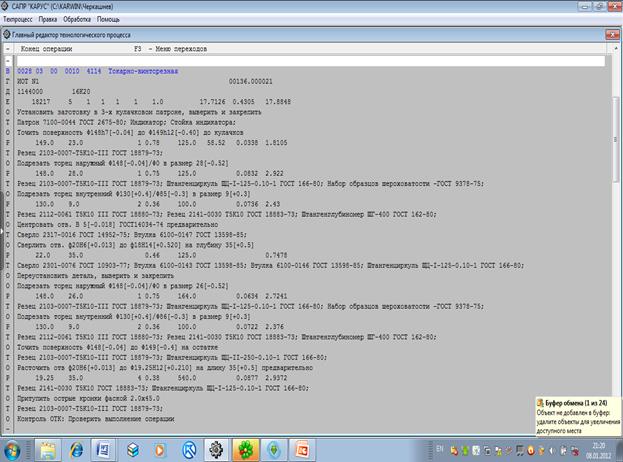
Task: Select row 1144000 16K20
Action: [x=54, y=91]
